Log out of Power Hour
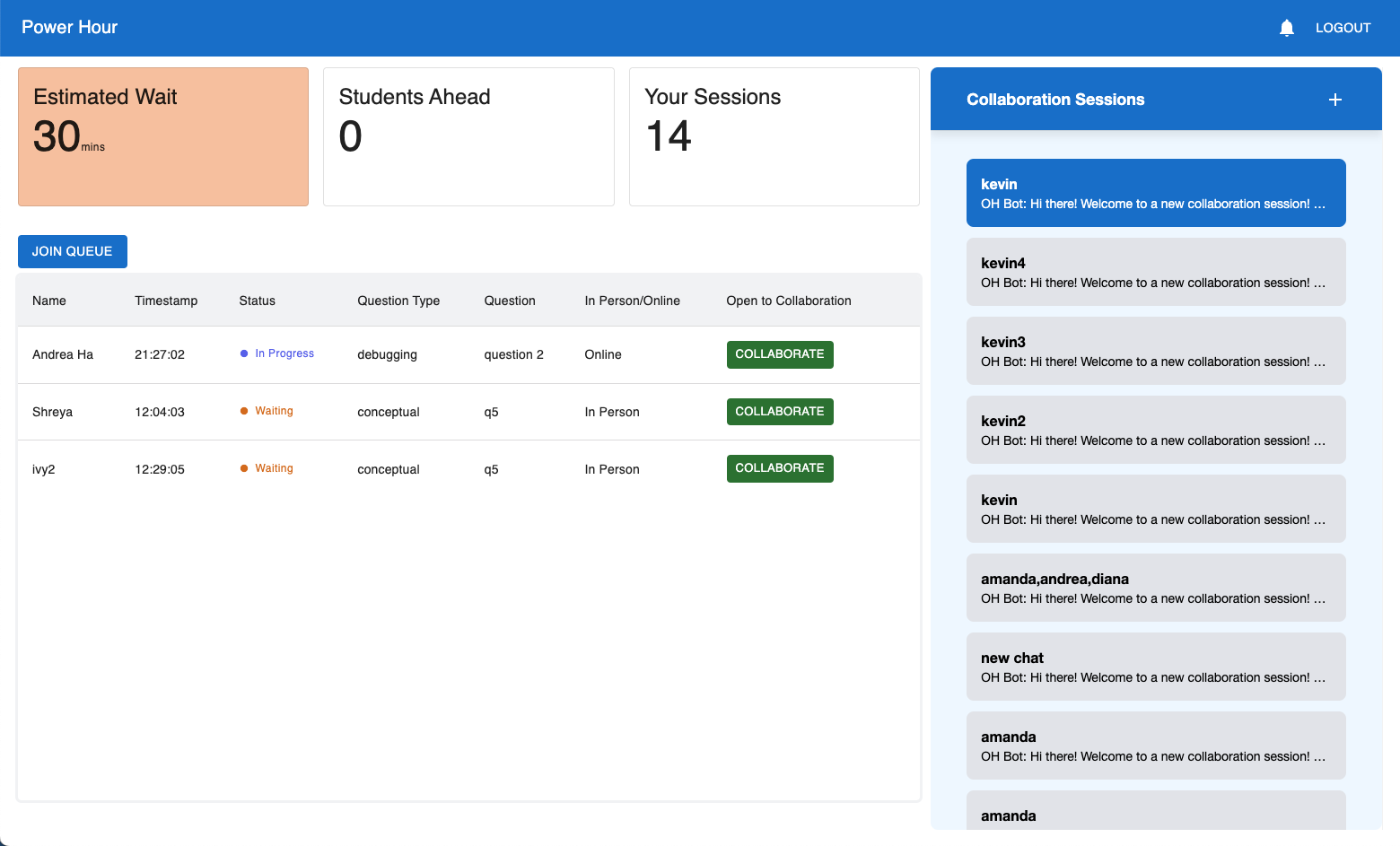 (x=1343, y=28)
